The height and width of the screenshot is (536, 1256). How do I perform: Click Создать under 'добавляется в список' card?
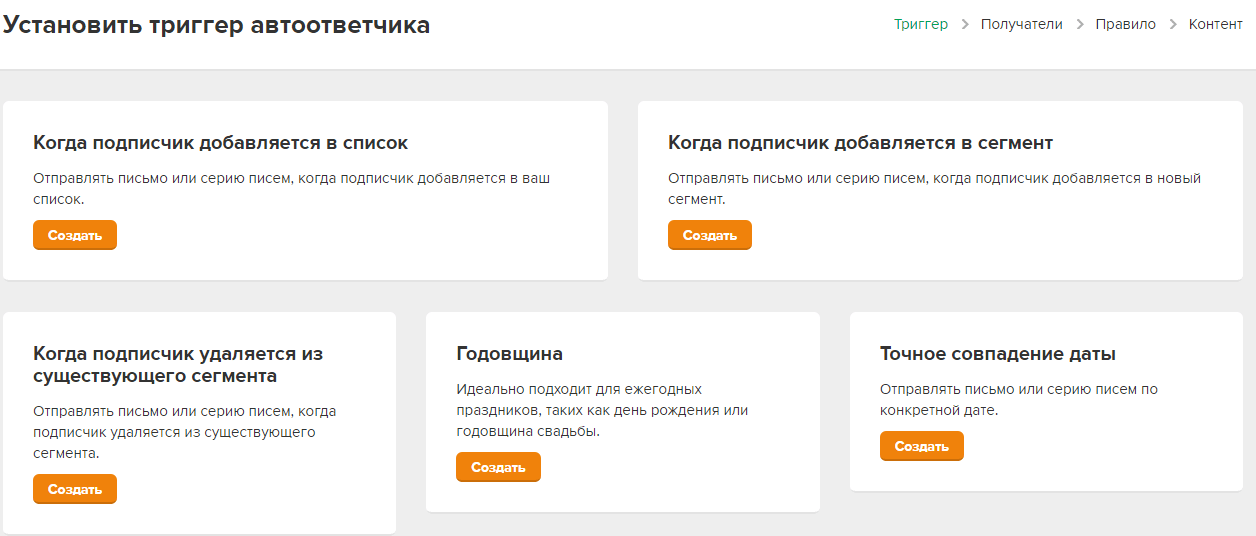tap(75, 235)
